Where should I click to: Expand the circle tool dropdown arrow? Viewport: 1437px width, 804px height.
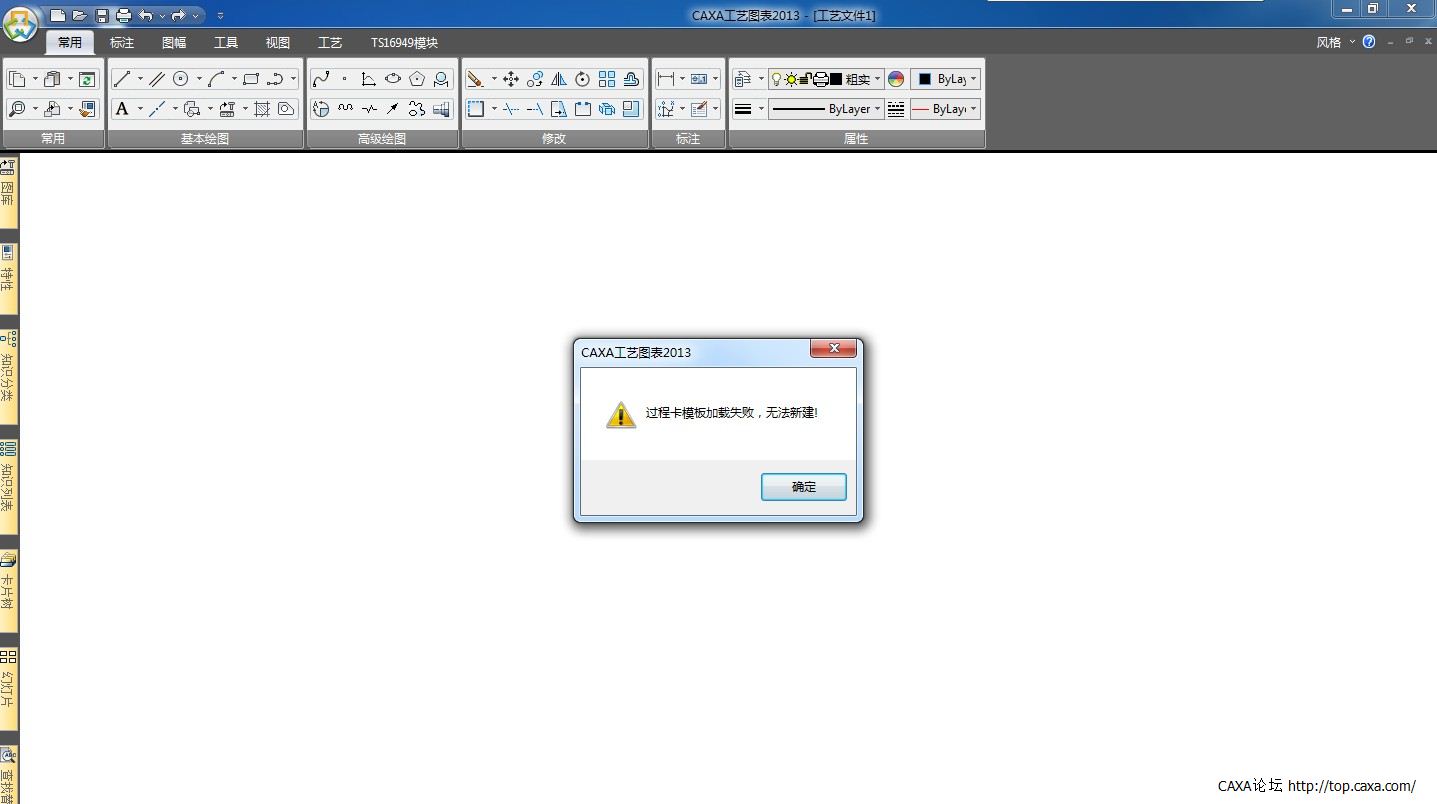[199, 79]
